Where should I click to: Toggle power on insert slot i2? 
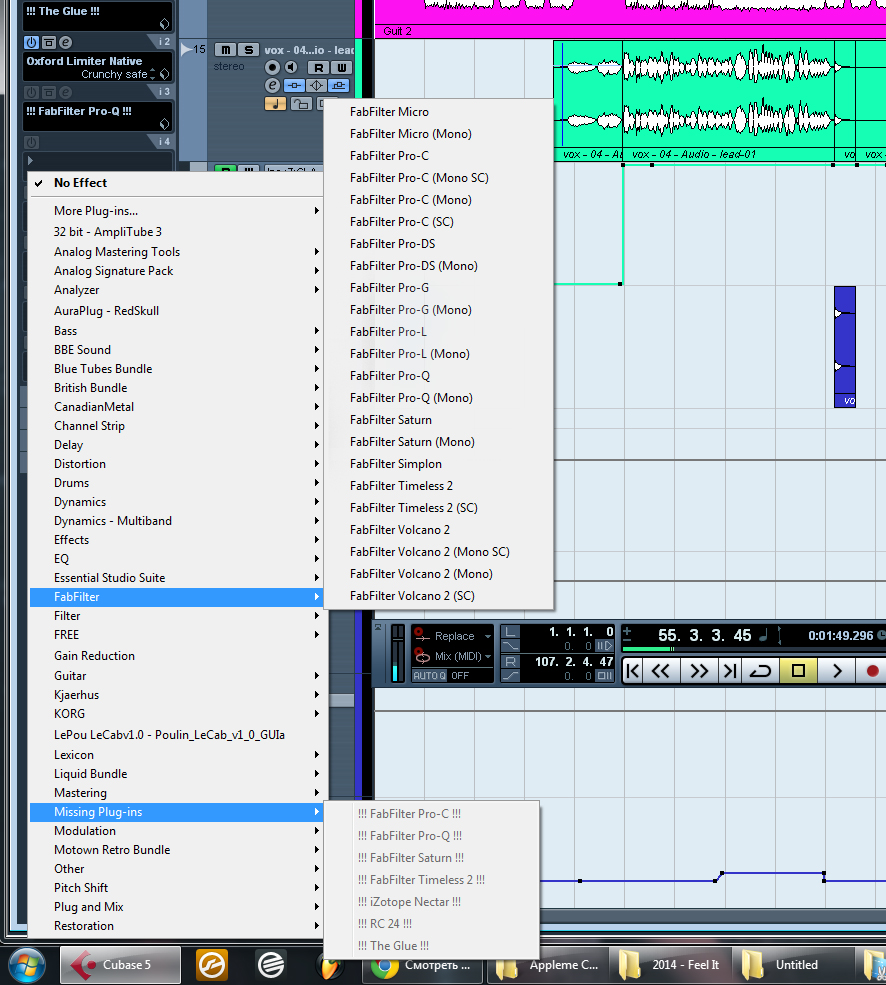pyautogui.click(x=31, y=42)
